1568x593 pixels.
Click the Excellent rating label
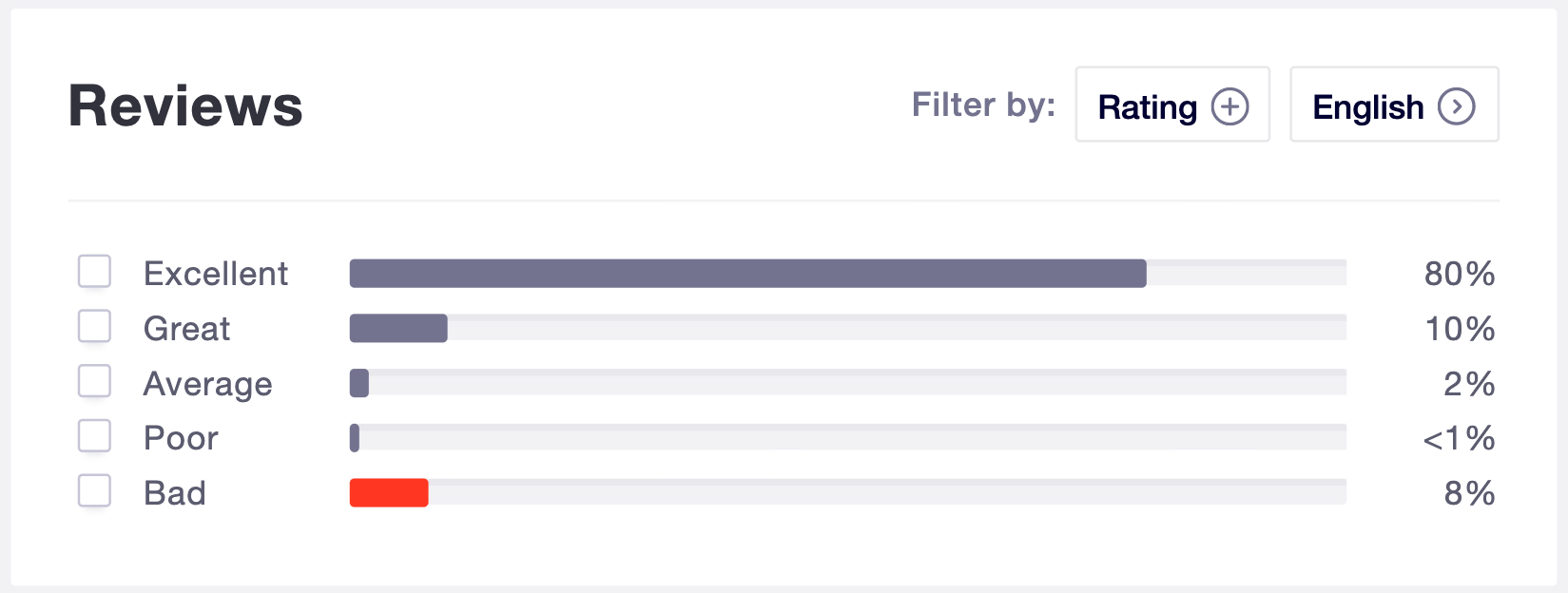(216, 274)
